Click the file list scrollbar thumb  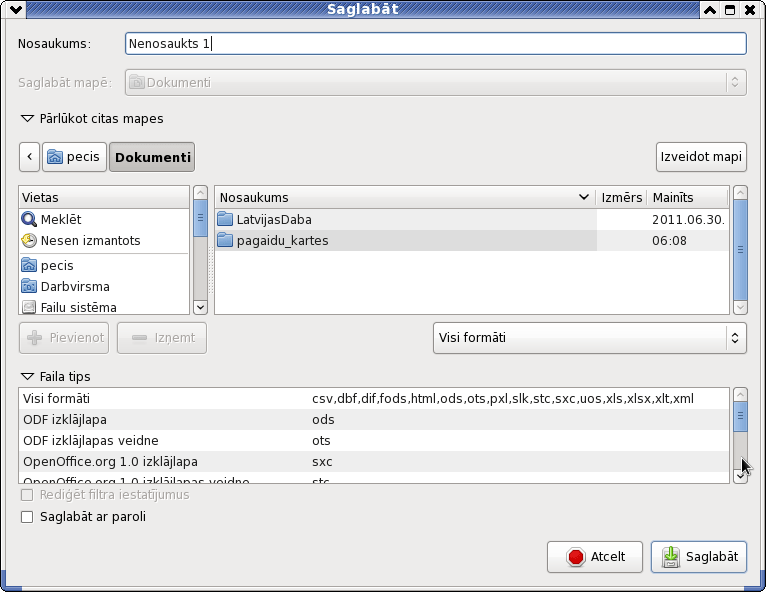(740, 250)
